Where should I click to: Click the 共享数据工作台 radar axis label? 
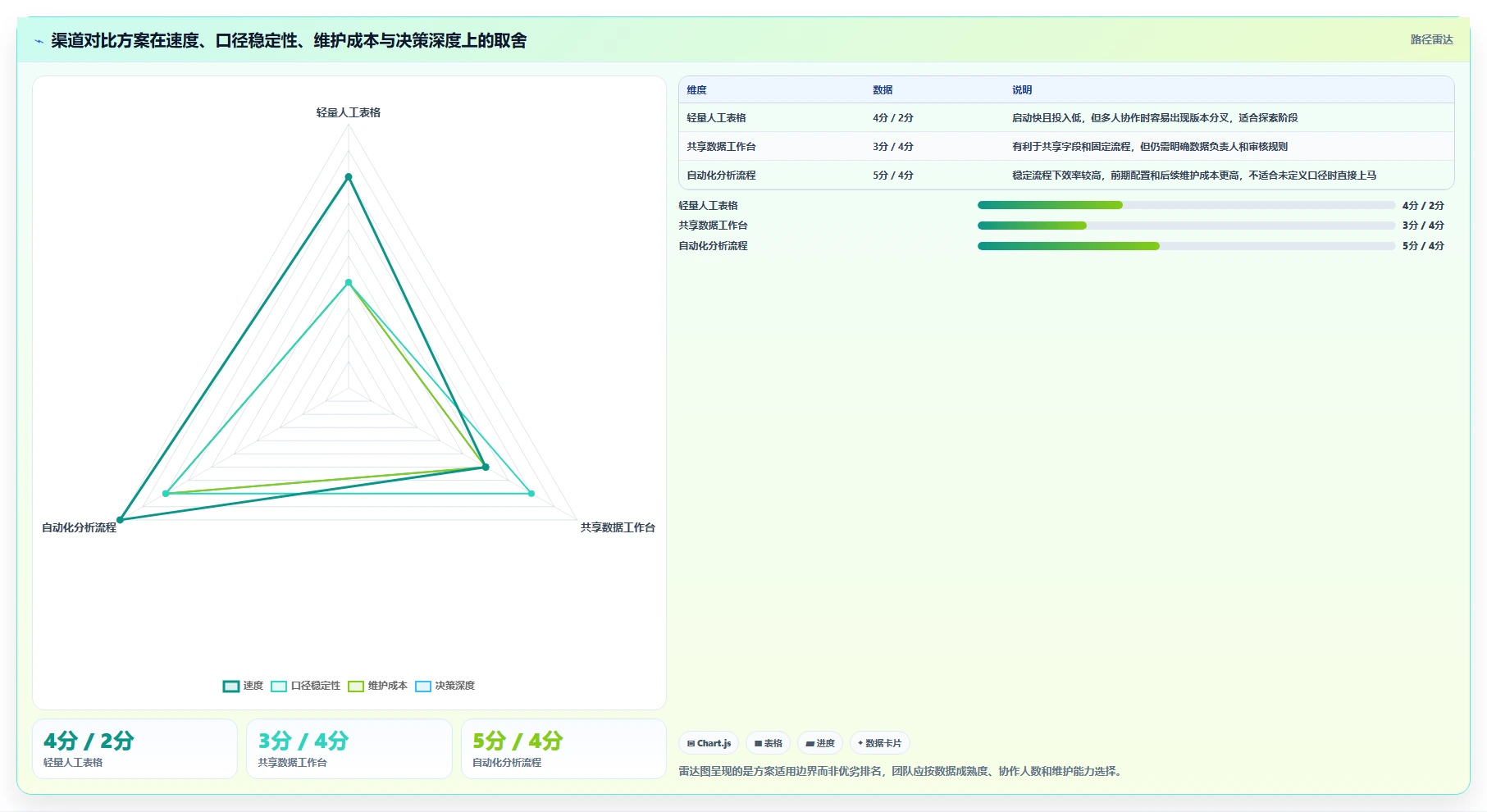pos(618,527)
